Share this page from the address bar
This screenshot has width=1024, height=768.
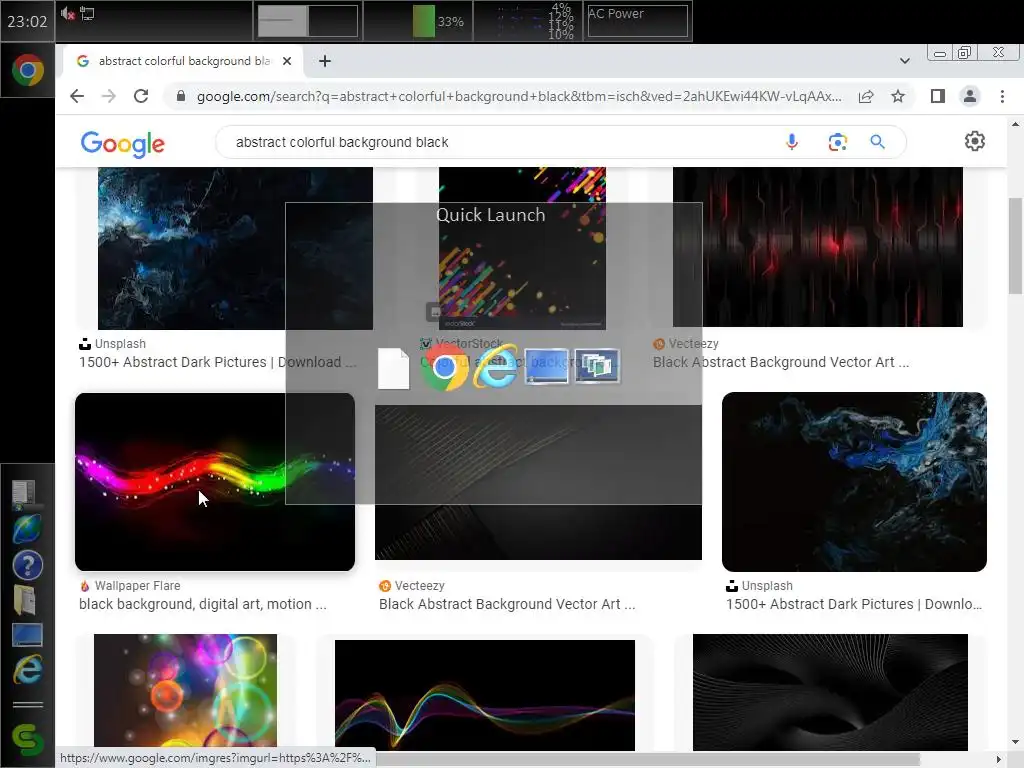point(866,97)
